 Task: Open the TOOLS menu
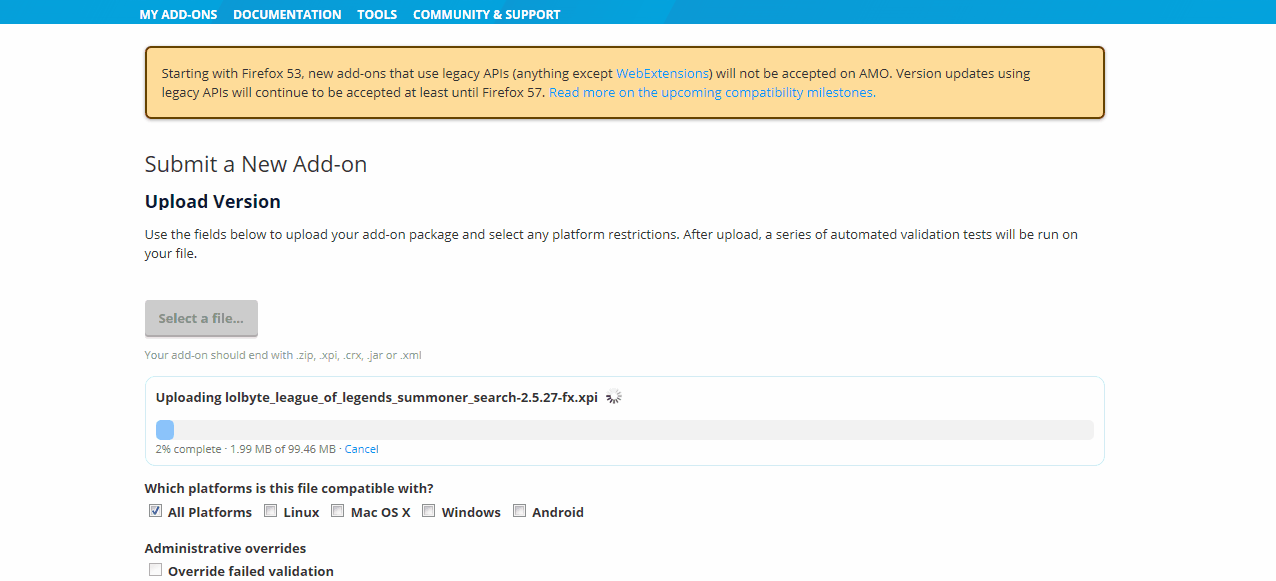coord(377,14)
